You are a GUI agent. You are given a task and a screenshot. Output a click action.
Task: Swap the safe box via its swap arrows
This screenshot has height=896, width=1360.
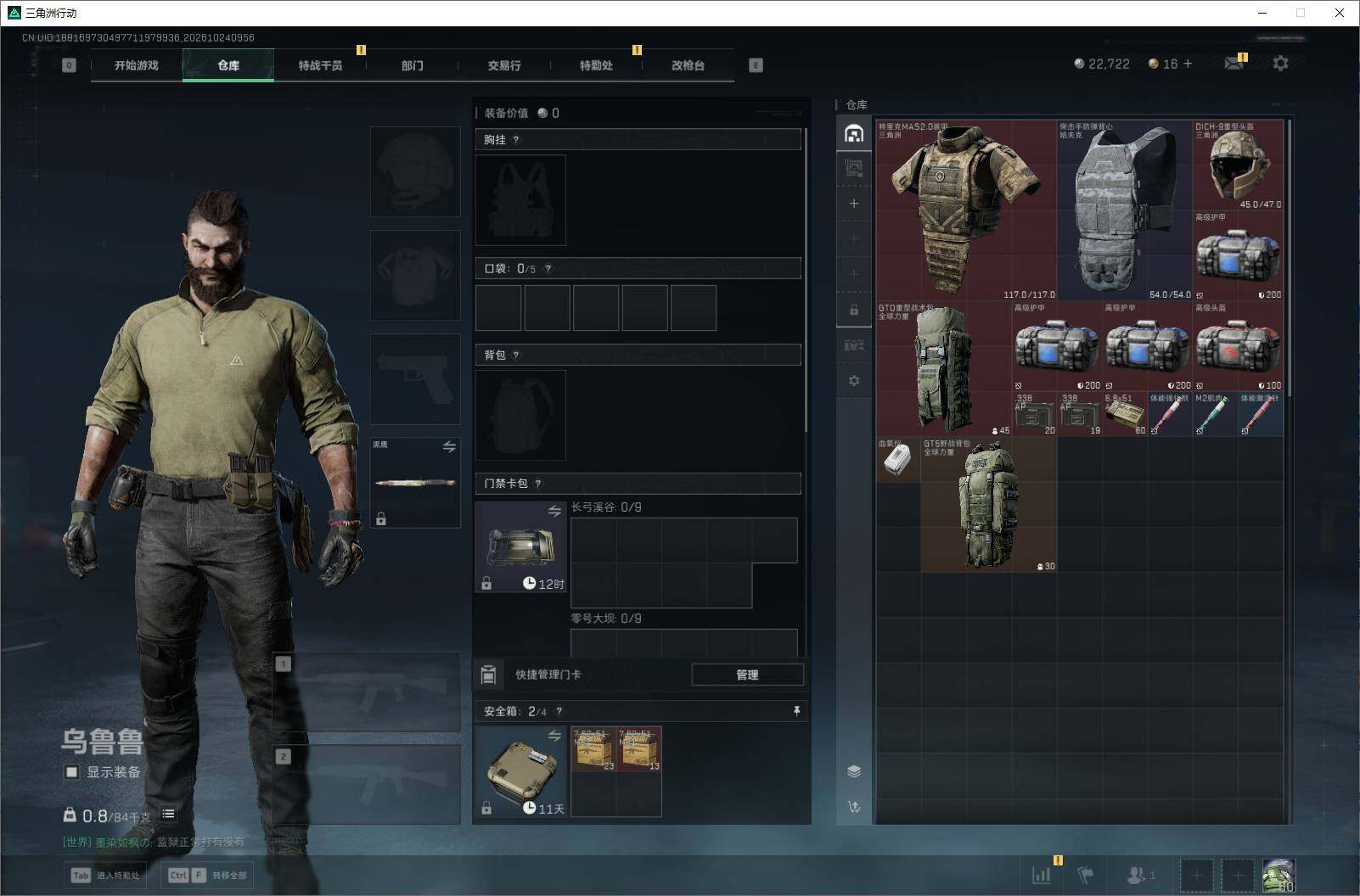point(554,736)
